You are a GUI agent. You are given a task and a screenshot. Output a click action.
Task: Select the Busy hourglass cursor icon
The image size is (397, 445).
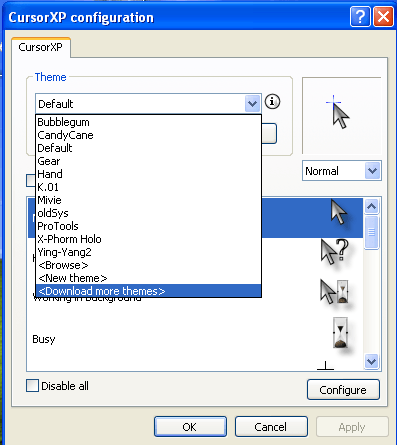coord(340,333)
